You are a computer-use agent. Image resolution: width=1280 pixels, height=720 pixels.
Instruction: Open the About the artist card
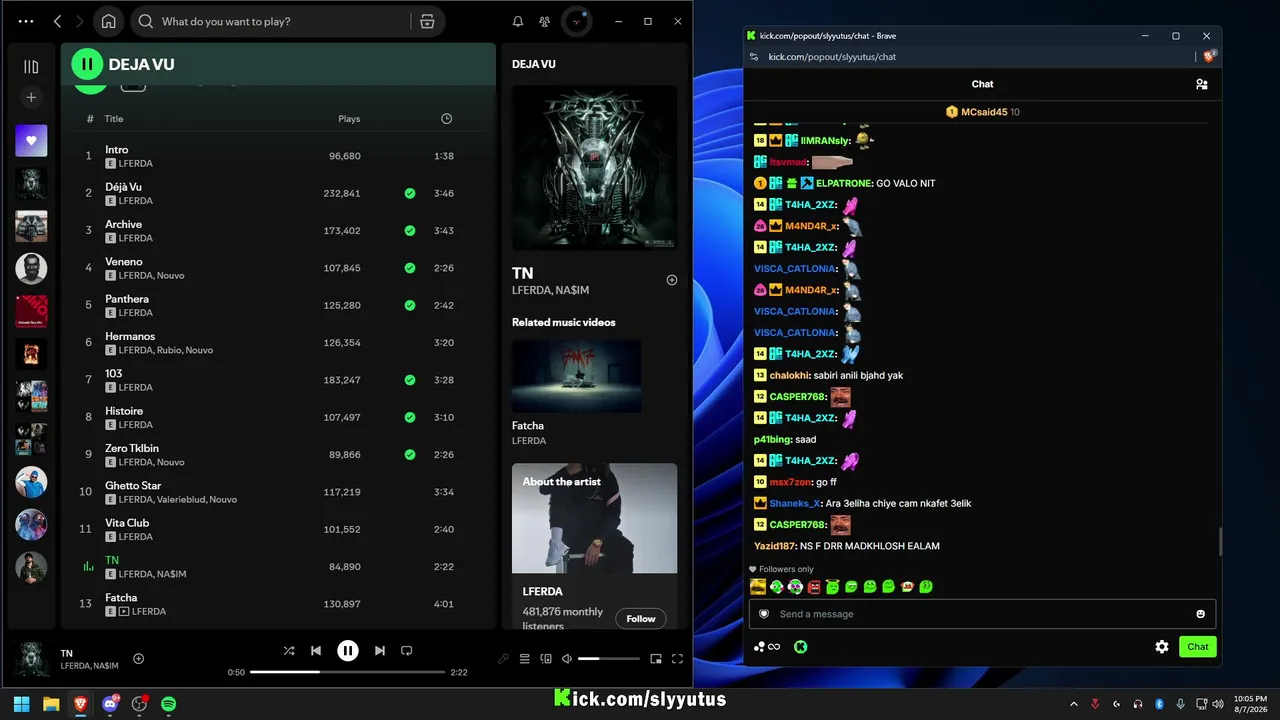click(594, 546)
